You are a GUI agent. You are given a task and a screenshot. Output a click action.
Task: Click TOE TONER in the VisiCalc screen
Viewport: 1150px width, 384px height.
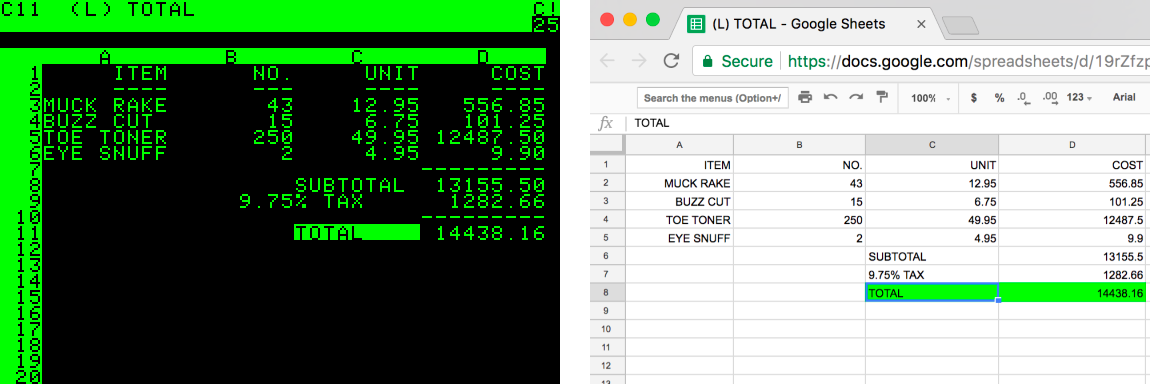pyautogui.click(x=105, y=138)
